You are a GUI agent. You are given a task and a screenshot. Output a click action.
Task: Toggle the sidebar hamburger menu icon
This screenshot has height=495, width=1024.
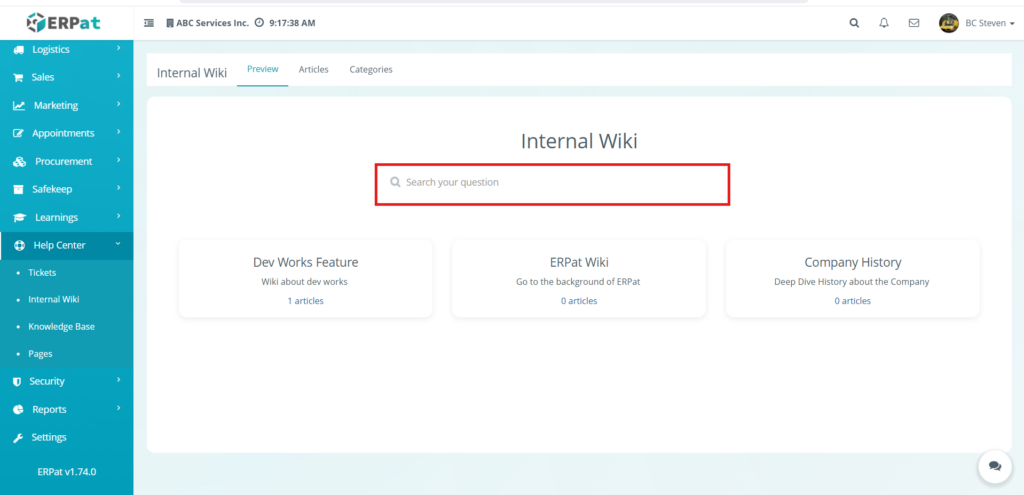(x=149, y=23)
